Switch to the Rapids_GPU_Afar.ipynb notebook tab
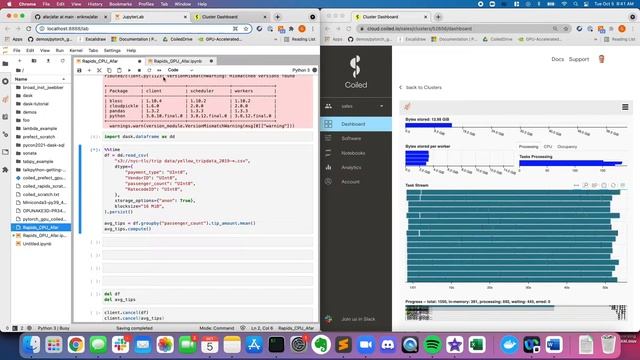Viewport: 640px width, 360px height. (x=178, y=61)
